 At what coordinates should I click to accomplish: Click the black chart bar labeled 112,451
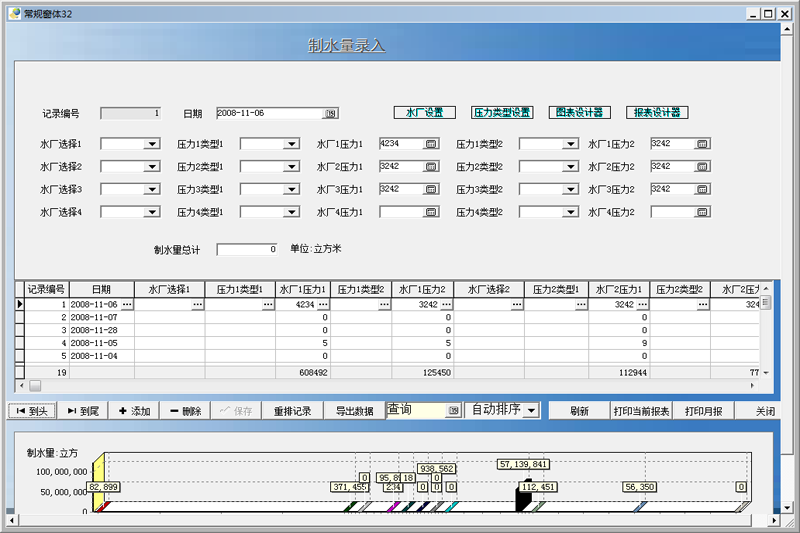(x=523, y=496)
